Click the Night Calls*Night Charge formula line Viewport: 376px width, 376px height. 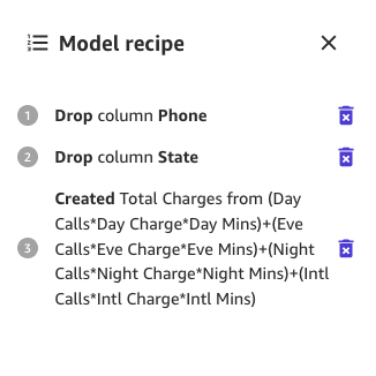[192, 274]
